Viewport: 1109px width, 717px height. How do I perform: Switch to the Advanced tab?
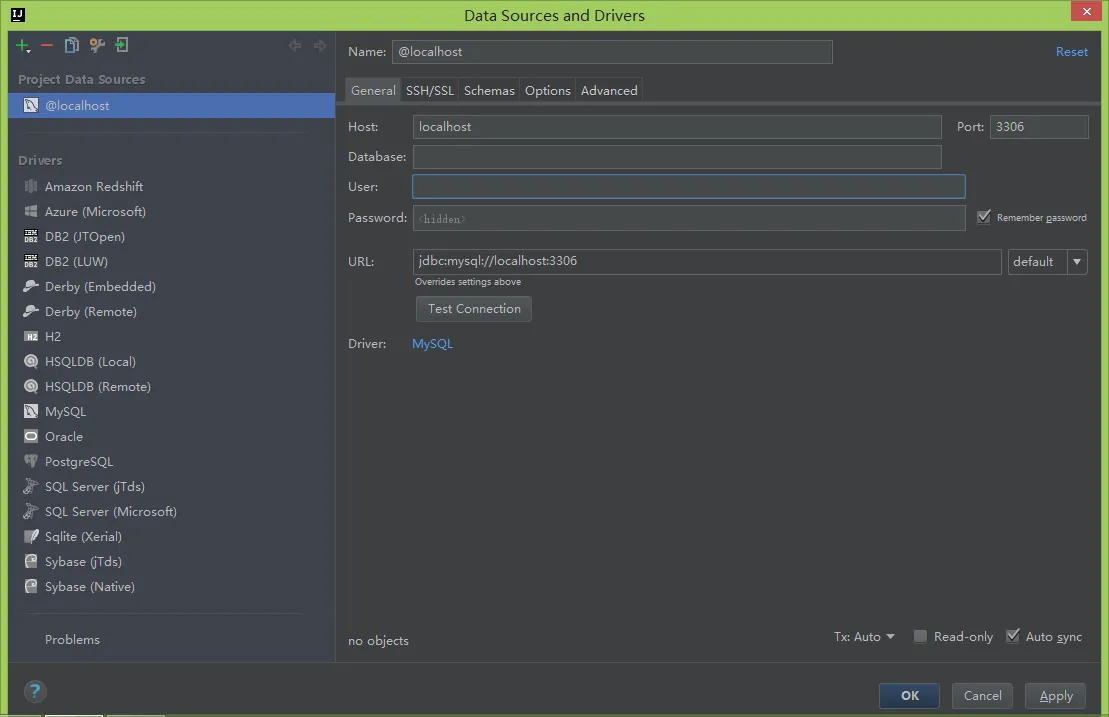609,91
